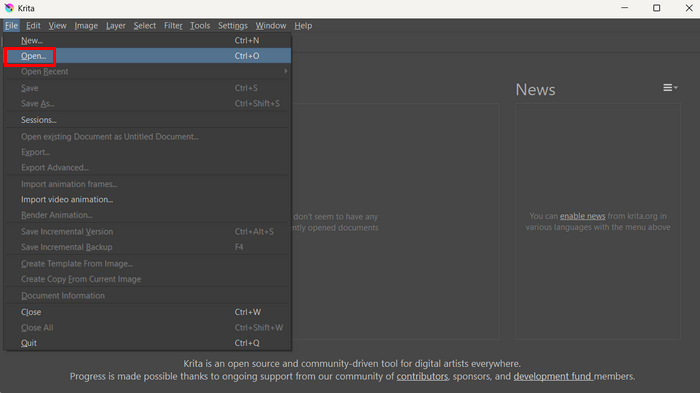Open the Help menu
700x393 pixels.
click(303, 25)
